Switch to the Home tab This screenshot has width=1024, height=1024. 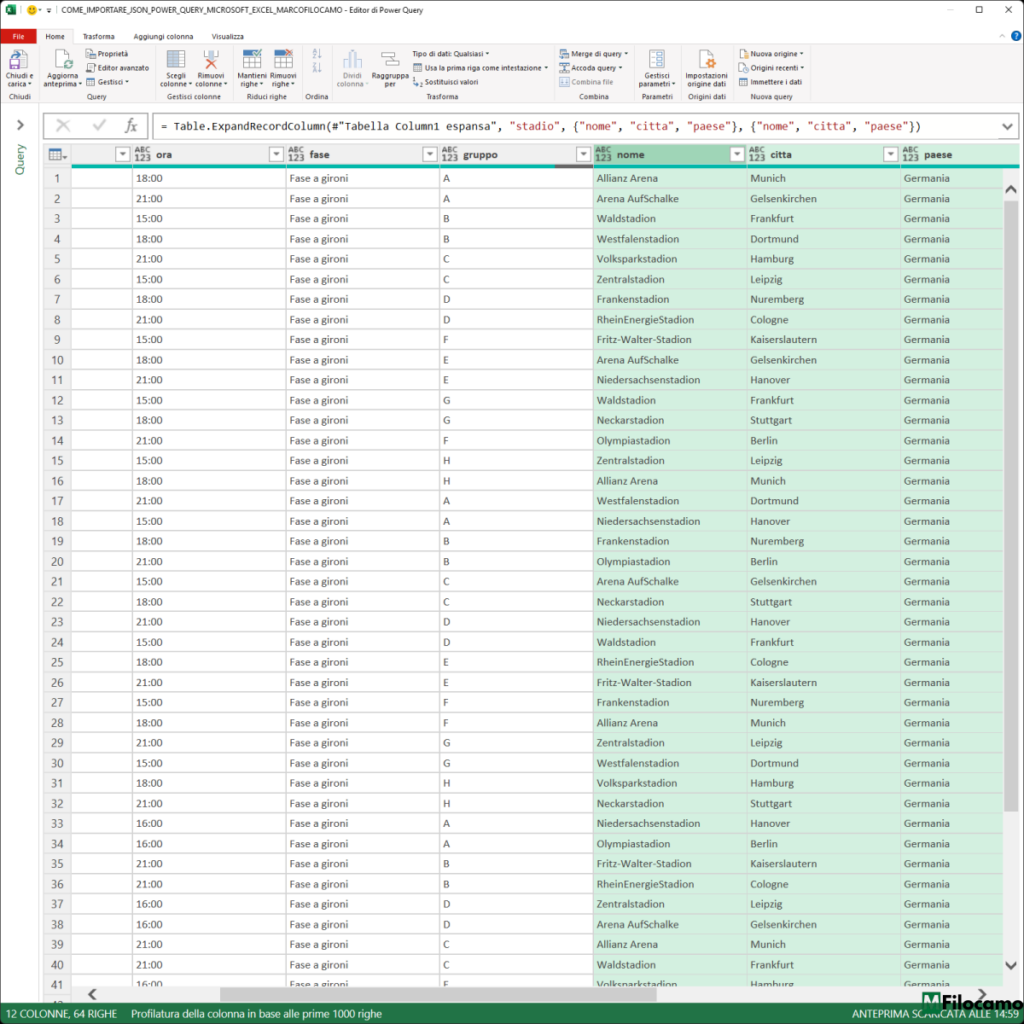coord(55,37)
